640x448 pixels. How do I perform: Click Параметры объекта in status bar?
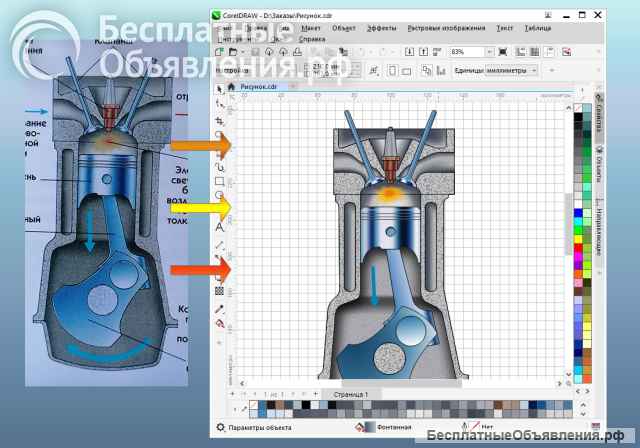tap(260, 428)
